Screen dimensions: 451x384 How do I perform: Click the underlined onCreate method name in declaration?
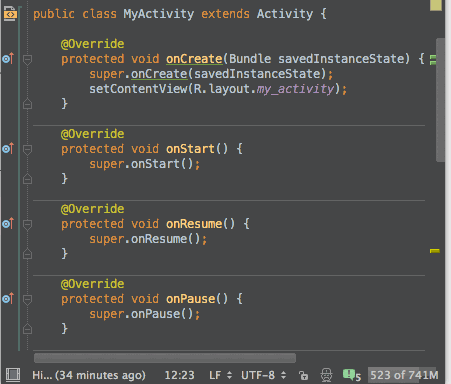pos(194,59)
